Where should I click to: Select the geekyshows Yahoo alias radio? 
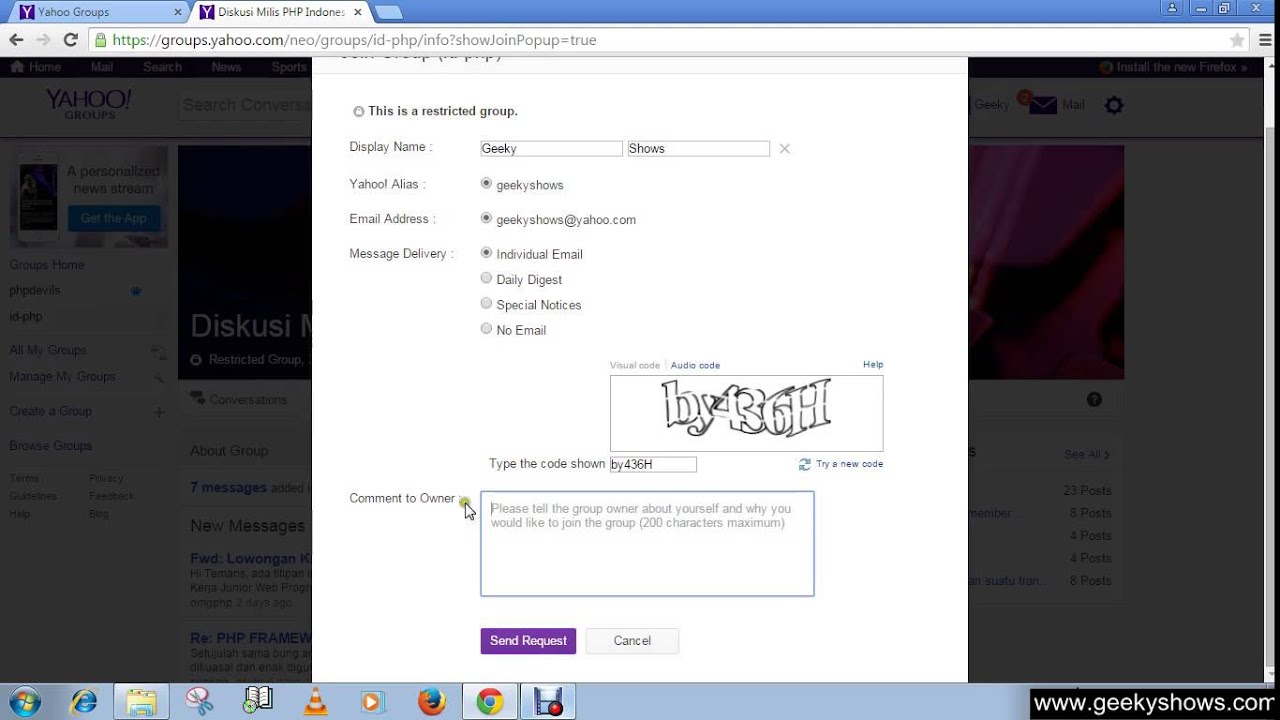pyautogui.click(x=486, y=184)
